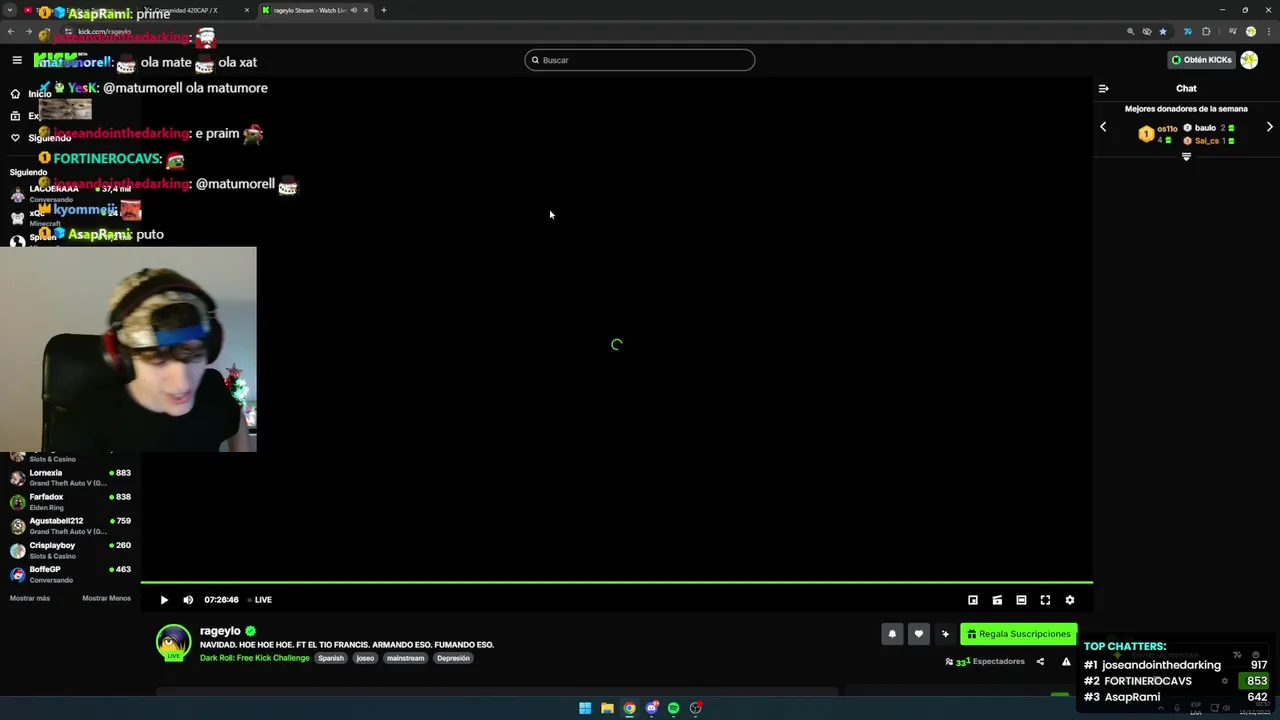Image resolution: width=1280 pixels, height=720 pixels.
Task: Open the last icon in the taskbar
Action: tap(696, 708)
